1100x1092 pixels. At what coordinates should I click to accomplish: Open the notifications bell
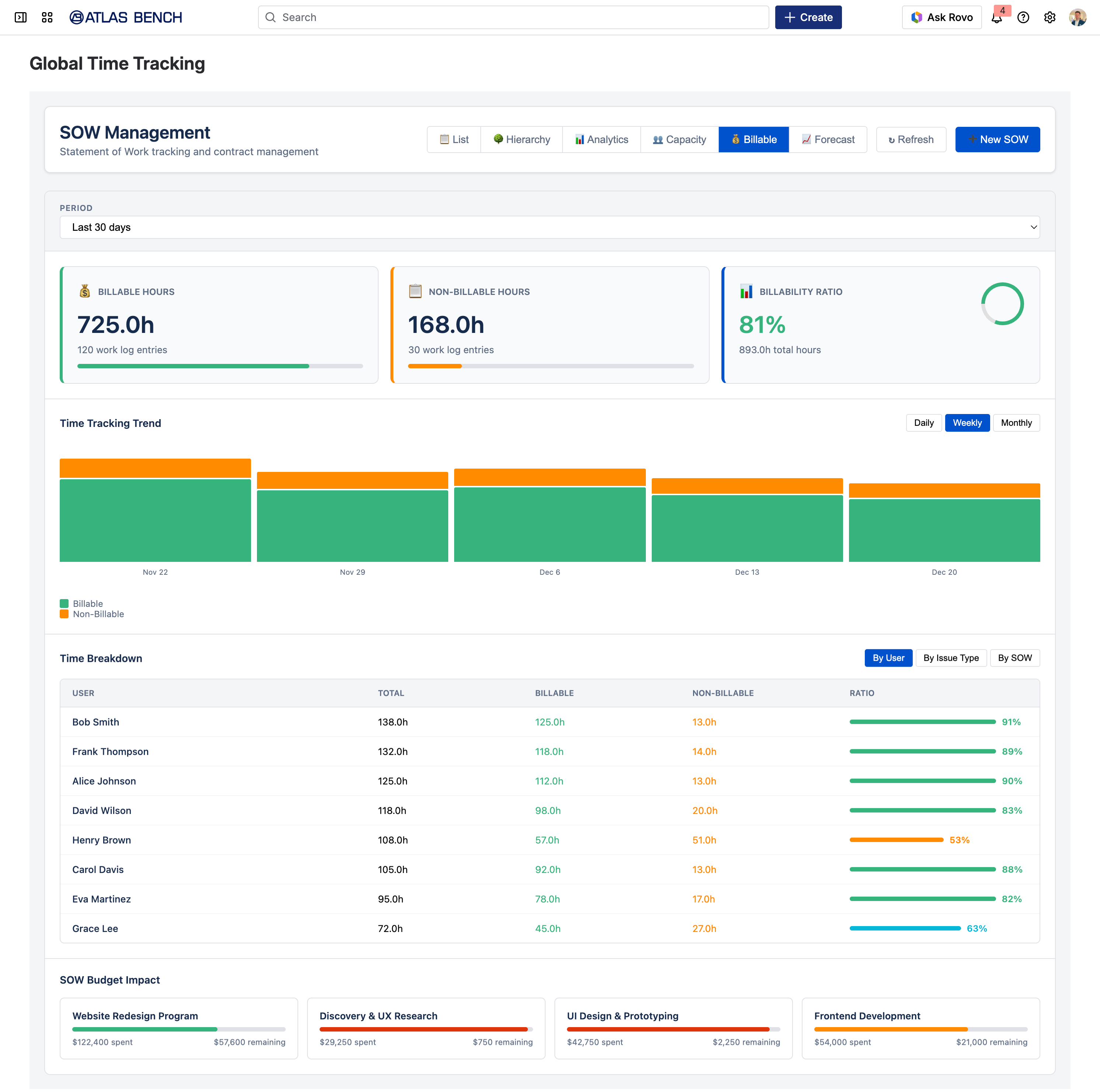click(996, 18)
